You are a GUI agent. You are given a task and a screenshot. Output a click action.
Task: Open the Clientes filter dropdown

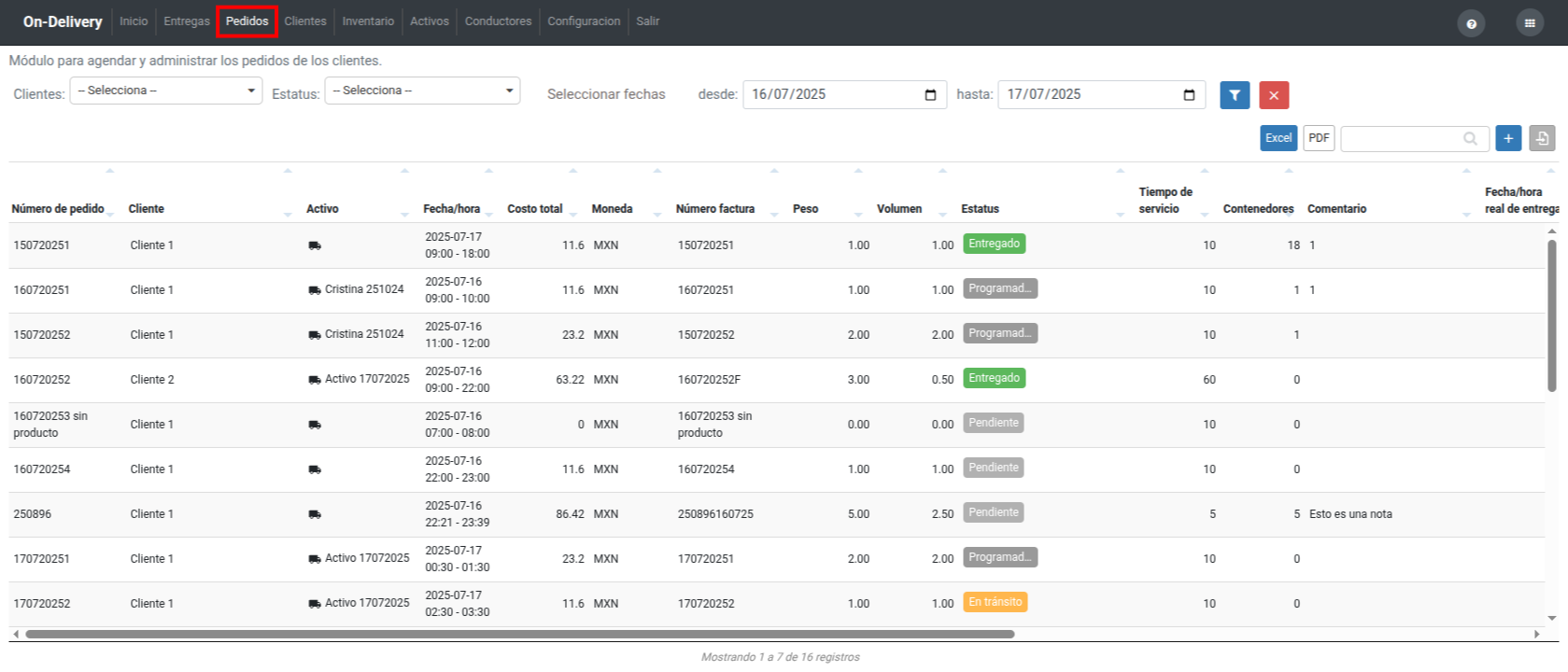pos(166,91)
